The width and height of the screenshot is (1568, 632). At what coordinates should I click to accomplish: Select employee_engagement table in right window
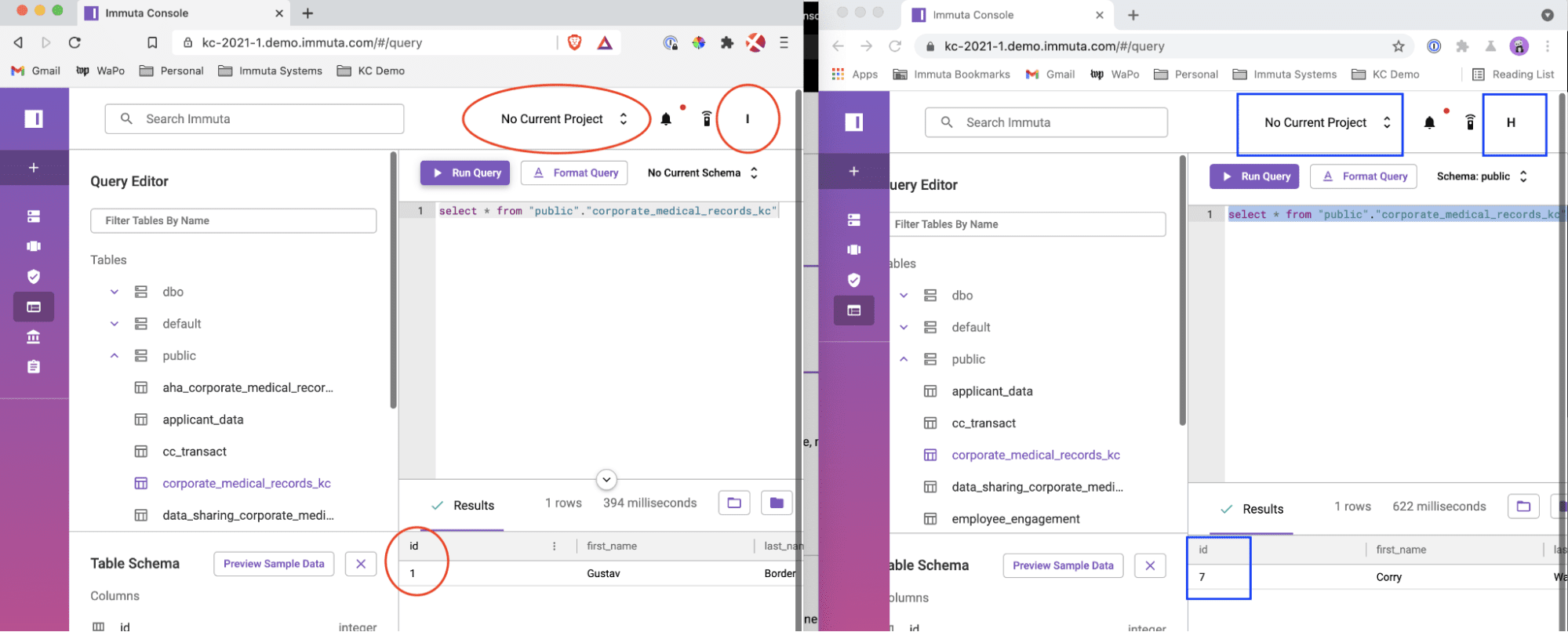coord(1016,519)
